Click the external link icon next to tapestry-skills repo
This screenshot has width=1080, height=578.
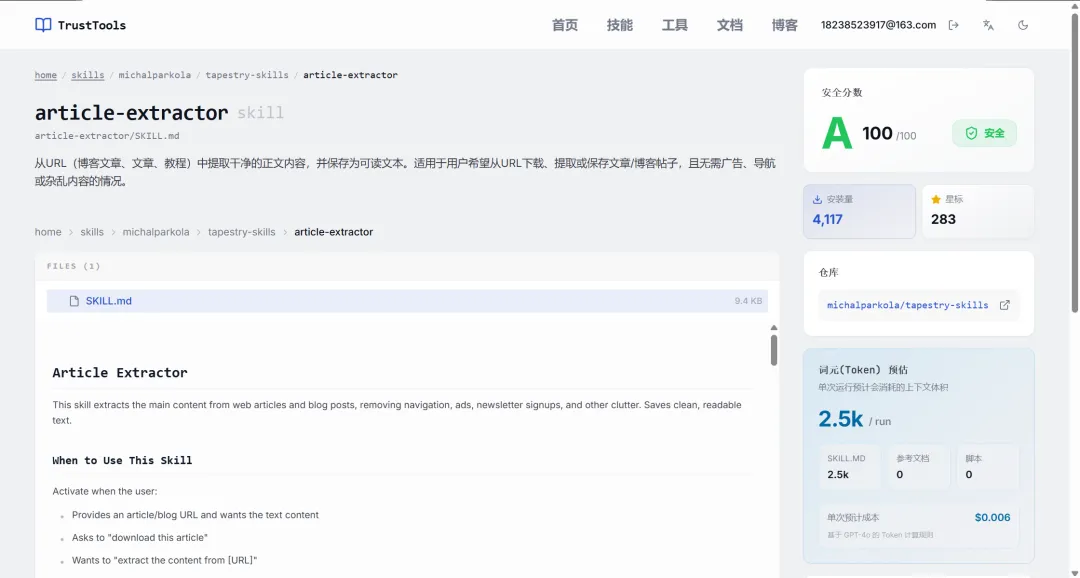tap(1004, 305)
